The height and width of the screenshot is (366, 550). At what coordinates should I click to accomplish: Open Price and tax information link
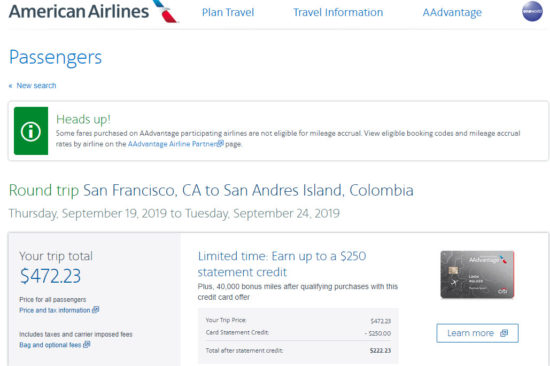coord(55,310)
